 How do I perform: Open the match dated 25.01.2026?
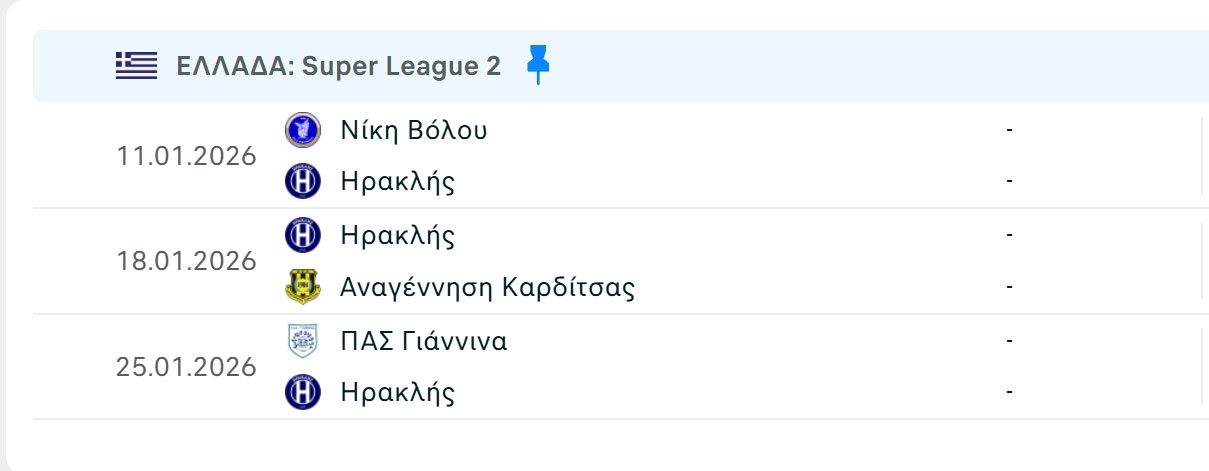[186, 367]
